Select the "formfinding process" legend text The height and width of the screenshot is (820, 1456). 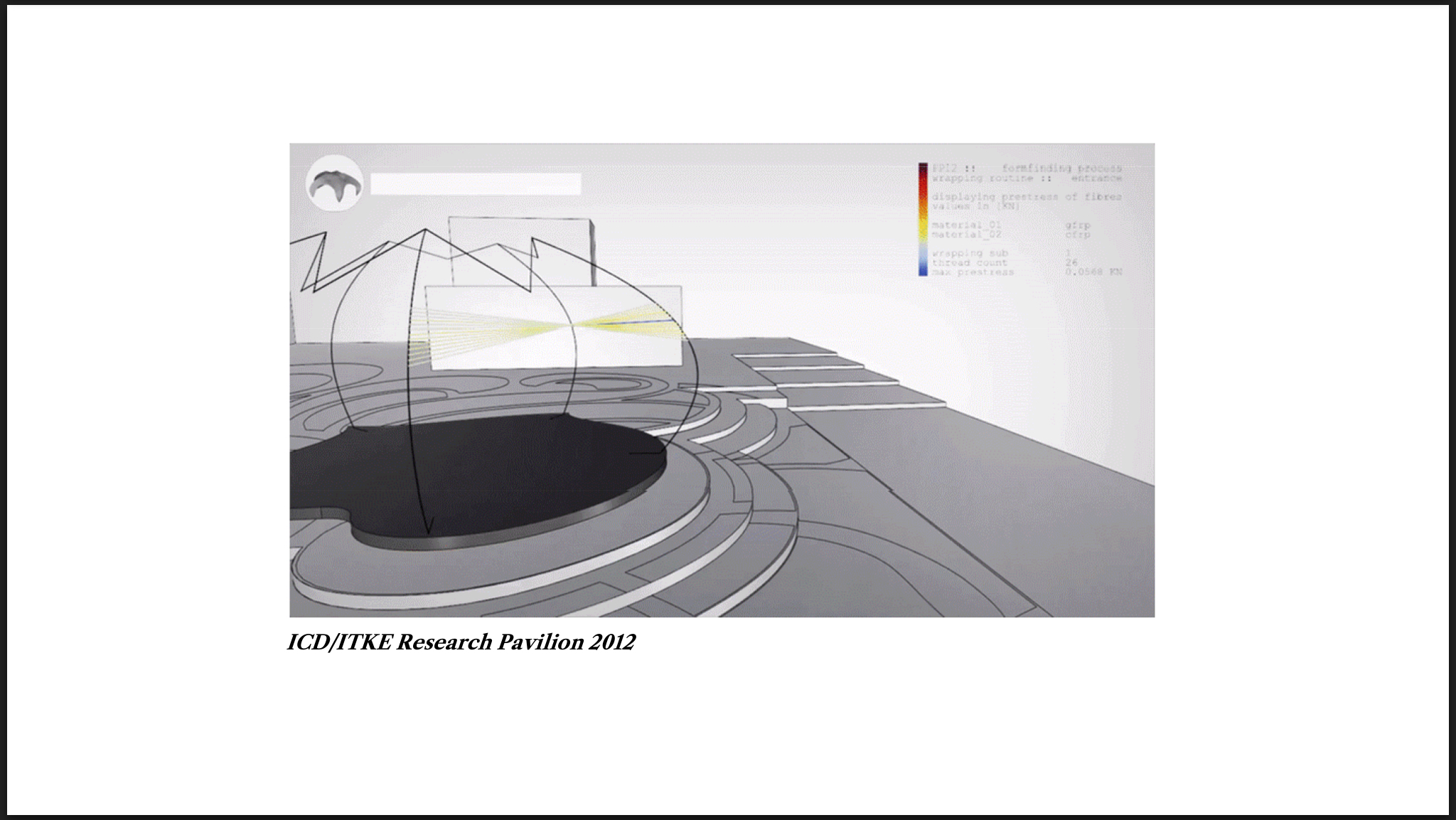[1061, 168]
